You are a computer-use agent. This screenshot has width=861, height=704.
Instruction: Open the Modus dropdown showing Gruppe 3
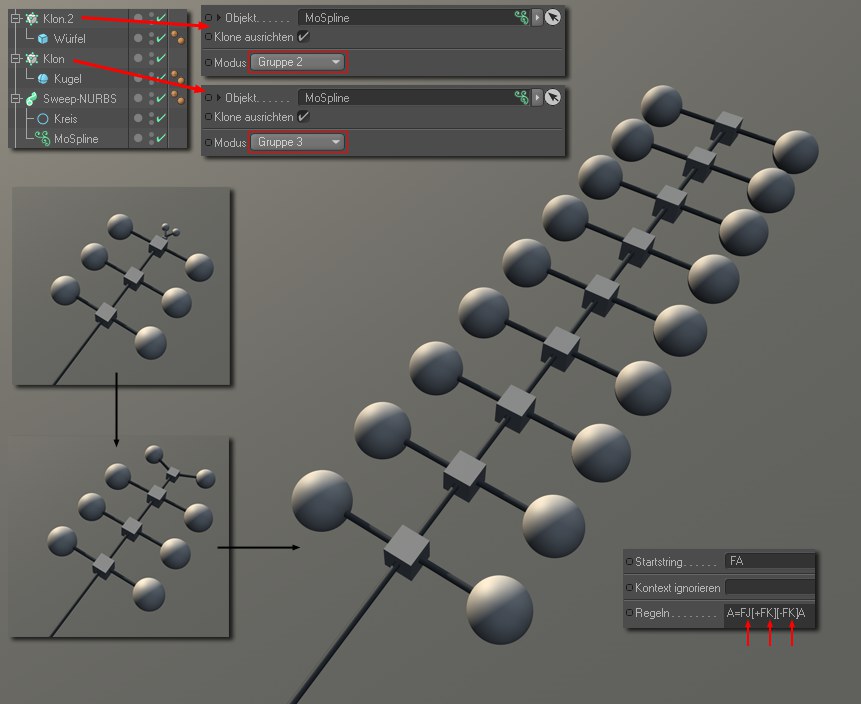pyautogui.click(x=298, y=142)
